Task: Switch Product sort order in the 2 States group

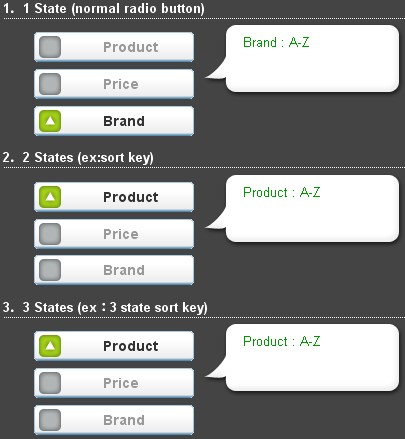Action: (114, 197)
